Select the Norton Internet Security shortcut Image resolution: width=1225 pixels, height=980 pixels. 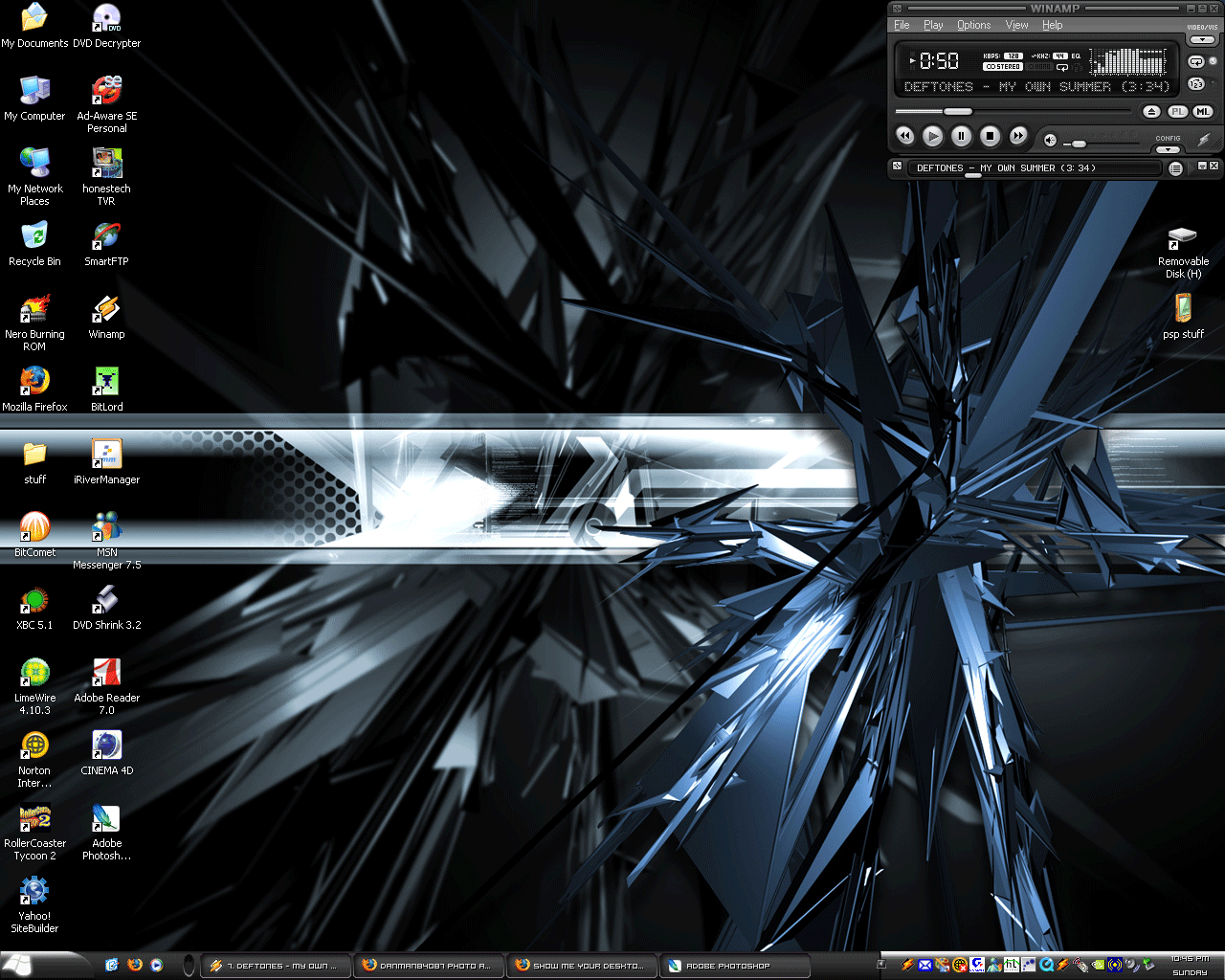pos(34,759)
